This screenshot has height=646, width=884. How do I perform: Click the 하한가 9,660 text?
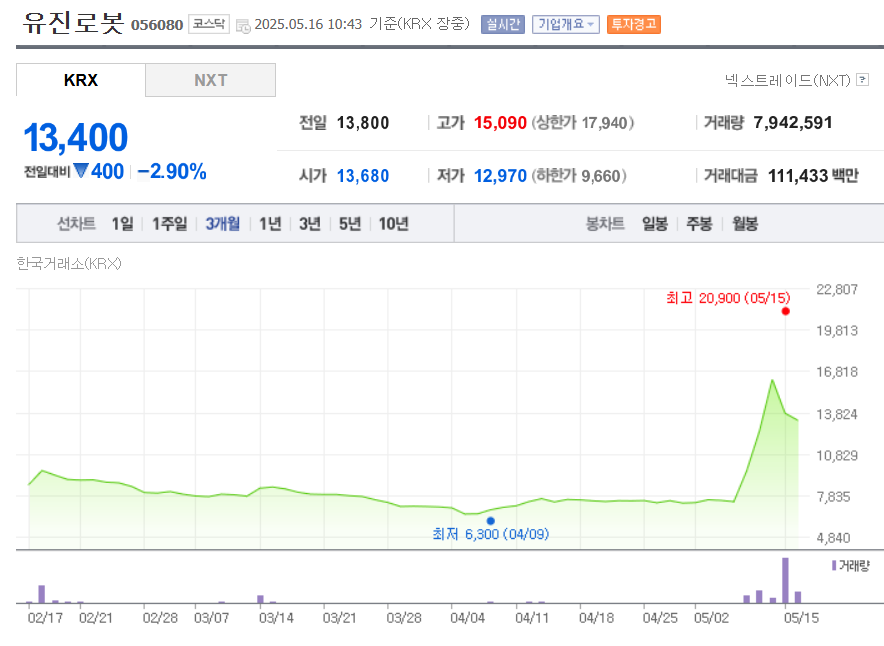click(x=579, y=176)
